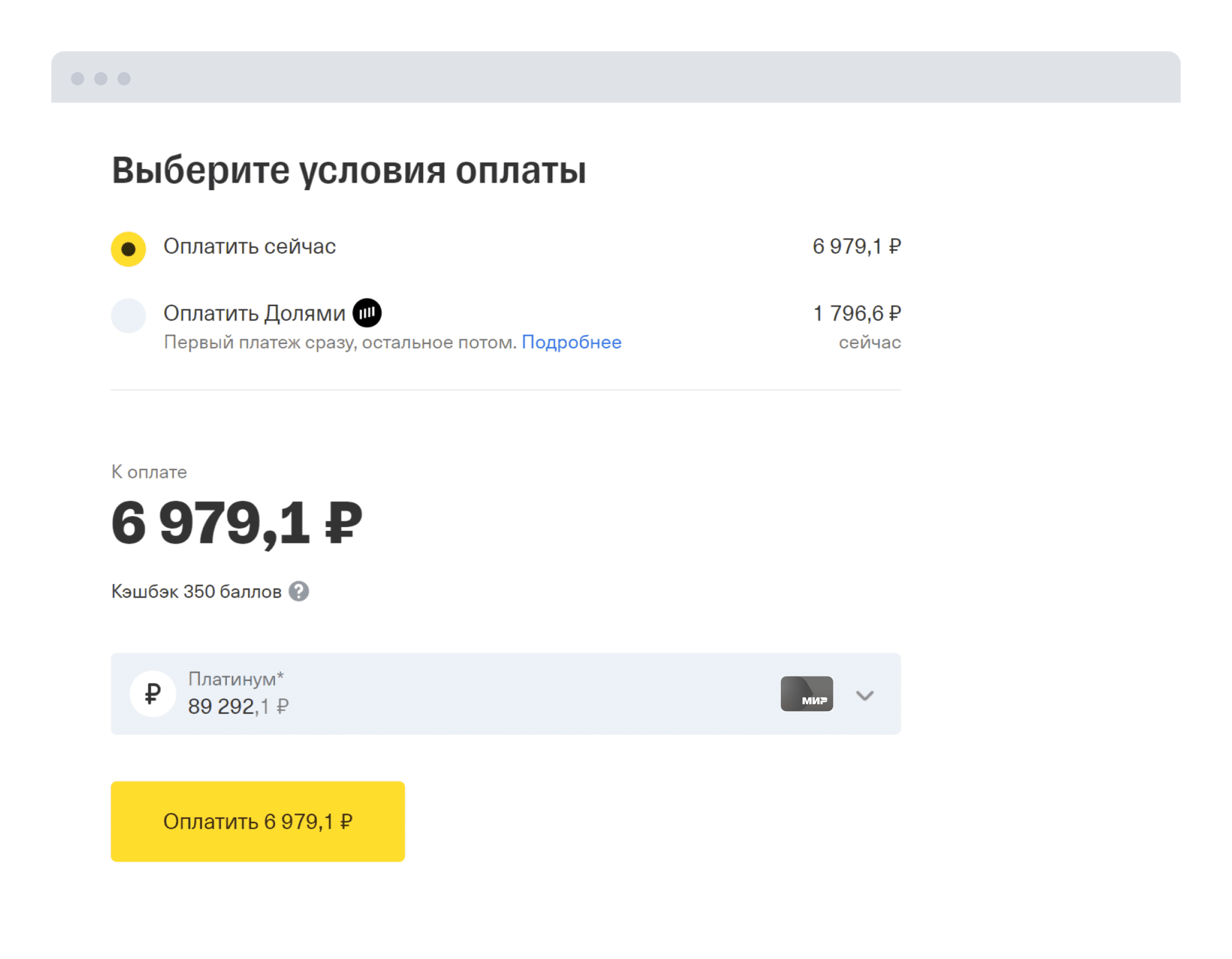Click the "Оплатить сейчас" option label

click(249, 247)
